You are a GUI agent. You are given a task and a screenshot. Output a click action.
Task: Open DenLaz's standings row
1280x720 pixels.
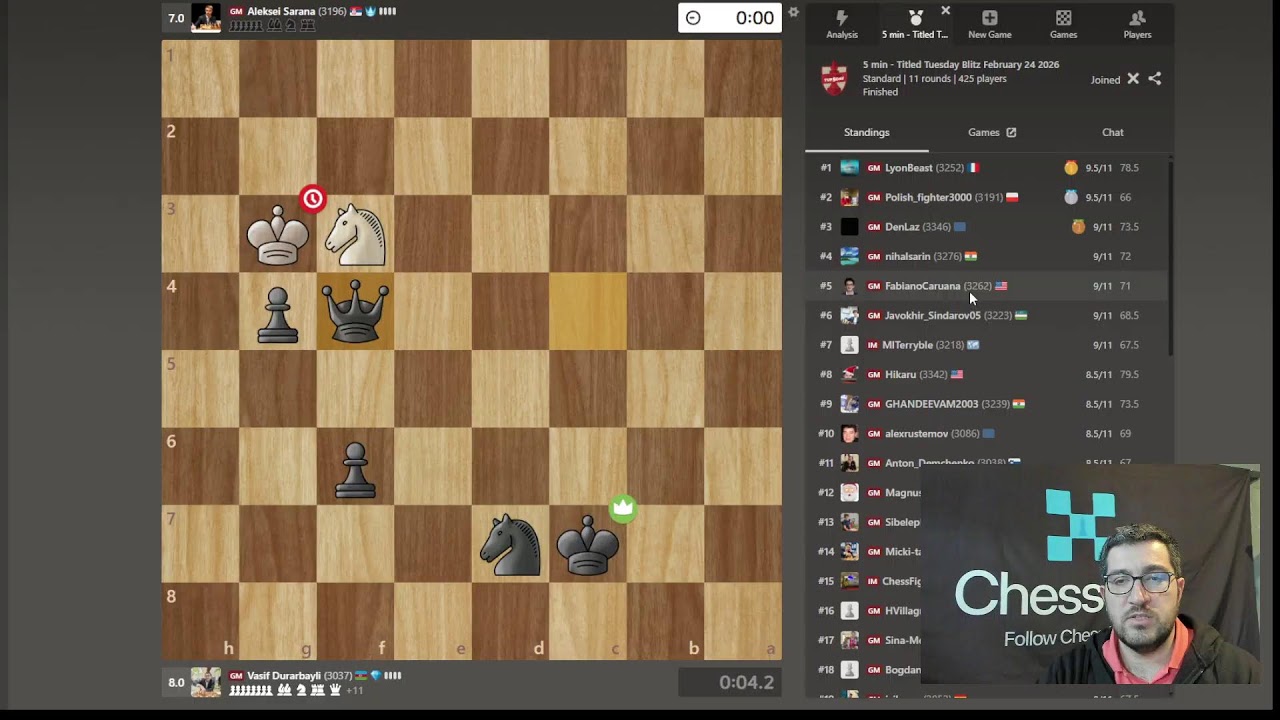986,227
